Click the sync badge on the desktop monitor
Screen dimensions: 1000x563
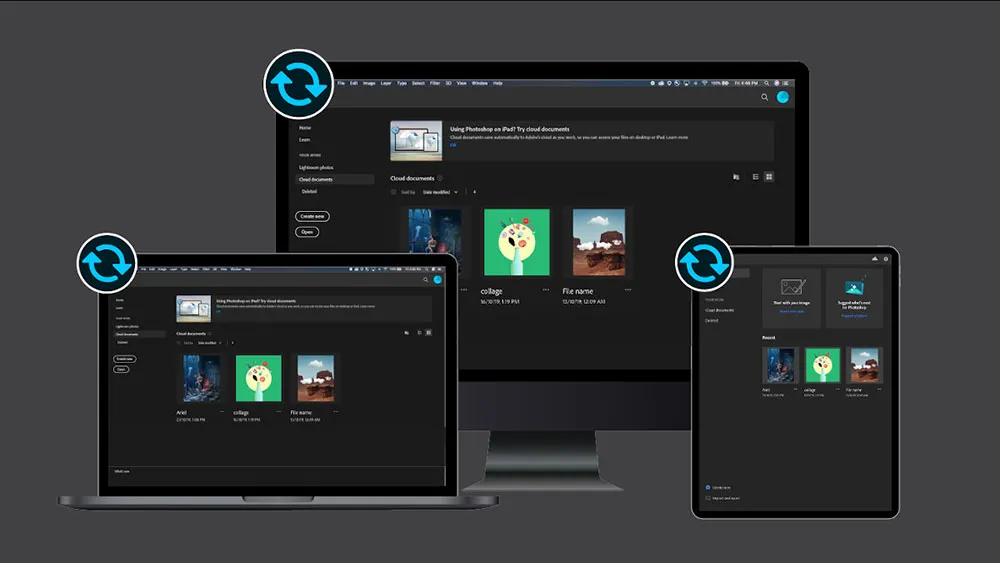tap(298, 85)
